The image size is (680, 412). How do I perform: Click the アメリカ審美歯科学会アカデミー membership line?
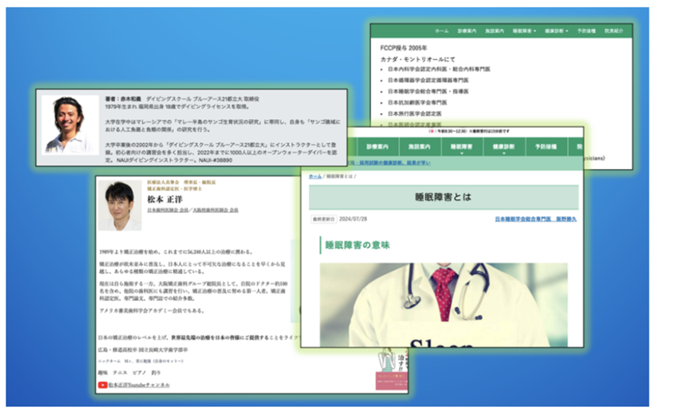coord(151,311)
